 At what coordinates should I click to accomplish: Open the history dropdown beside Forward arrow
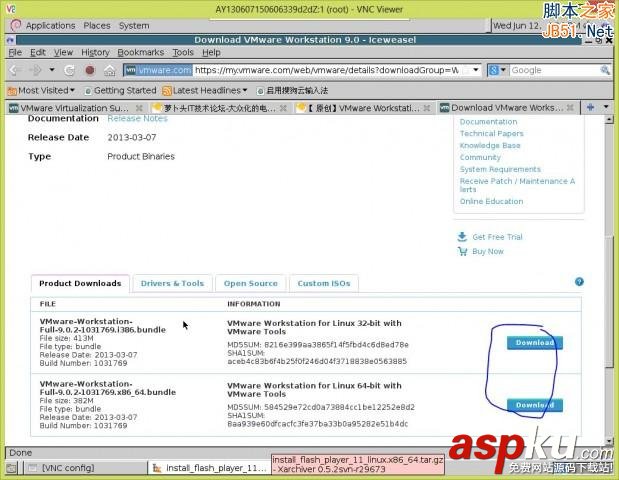(52, 70)
